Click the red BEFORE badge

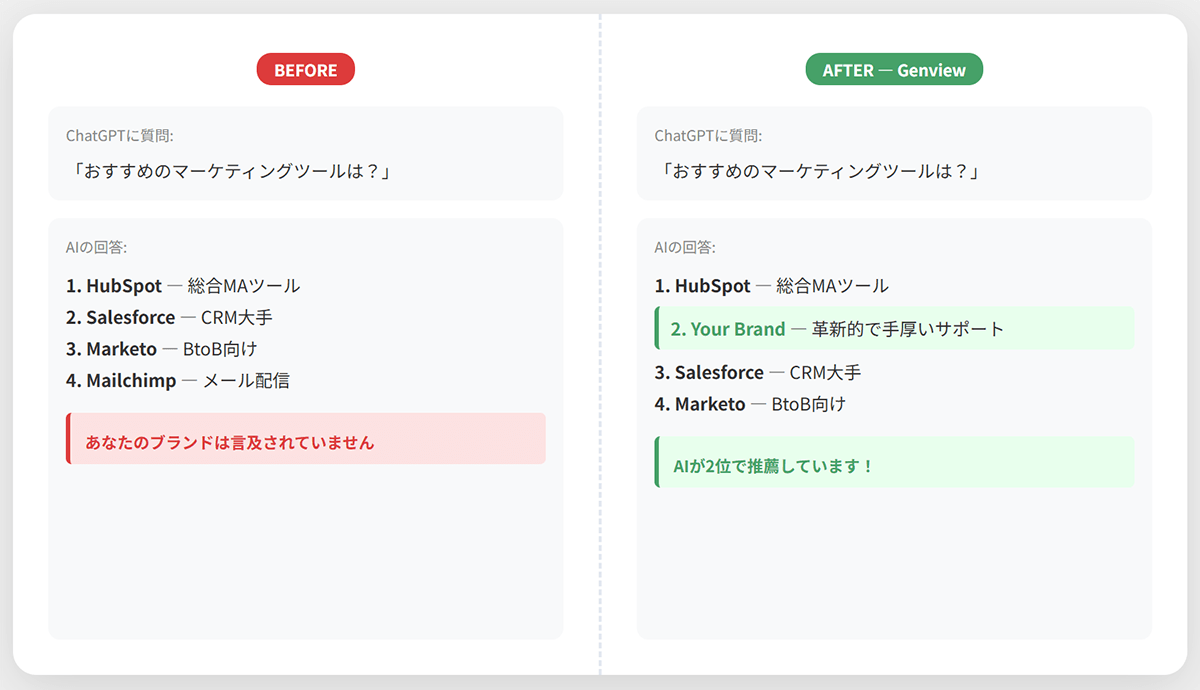[305, 70]
